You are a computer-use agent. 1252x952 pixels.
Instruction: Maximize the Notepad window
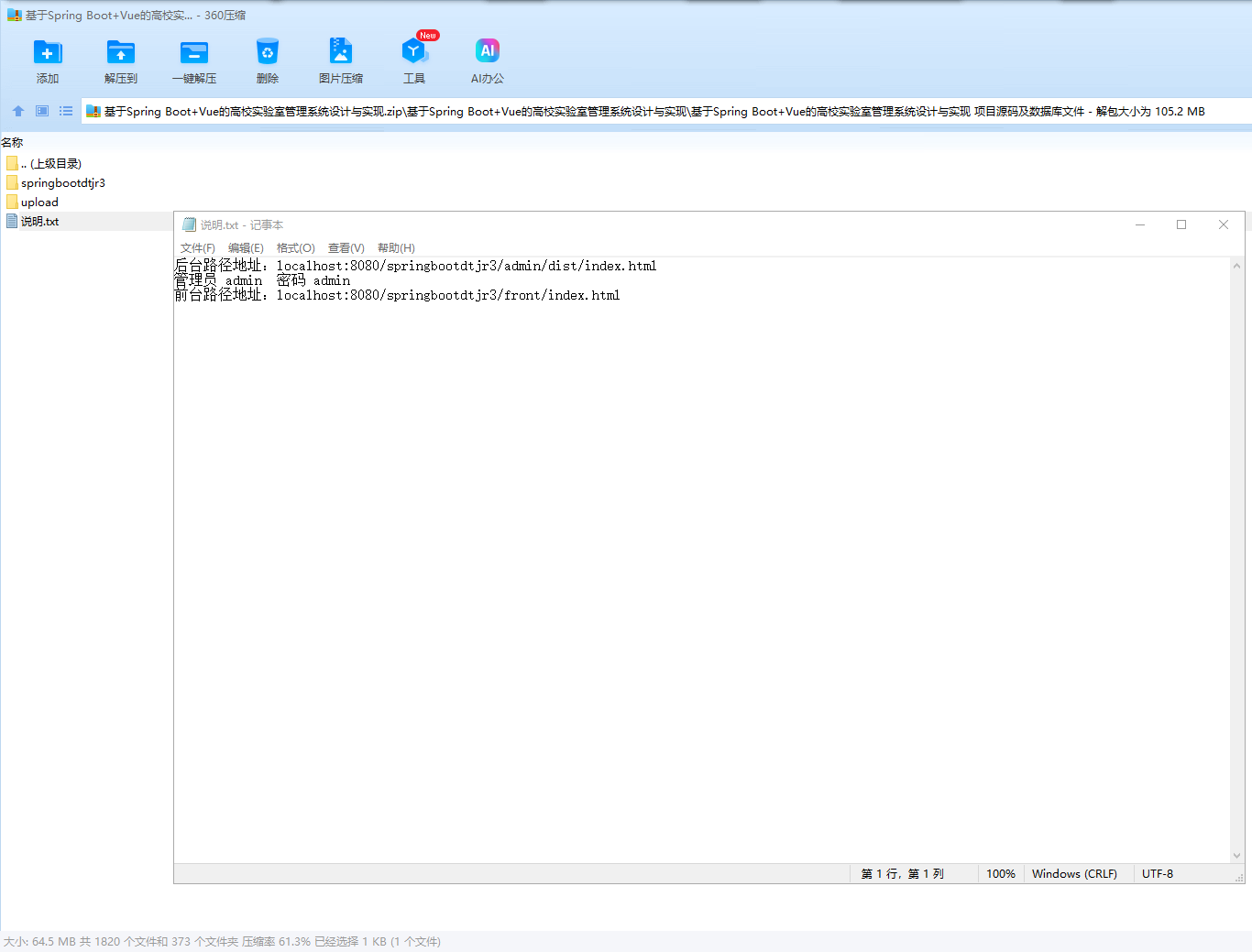(x=1181, y=224)
